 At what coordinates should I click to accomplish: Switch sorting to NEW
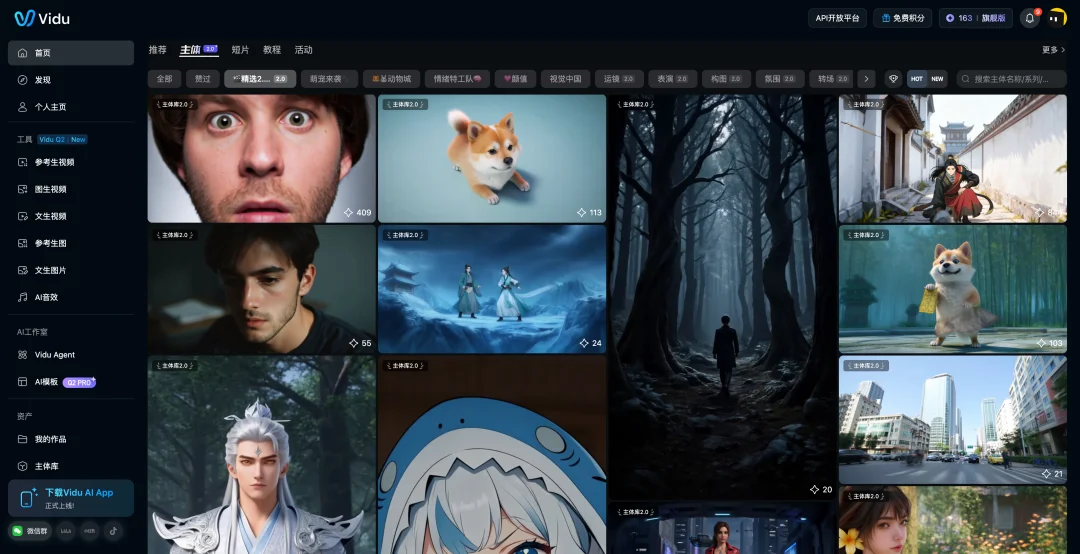pyautogui.click(x=937, y=79)
